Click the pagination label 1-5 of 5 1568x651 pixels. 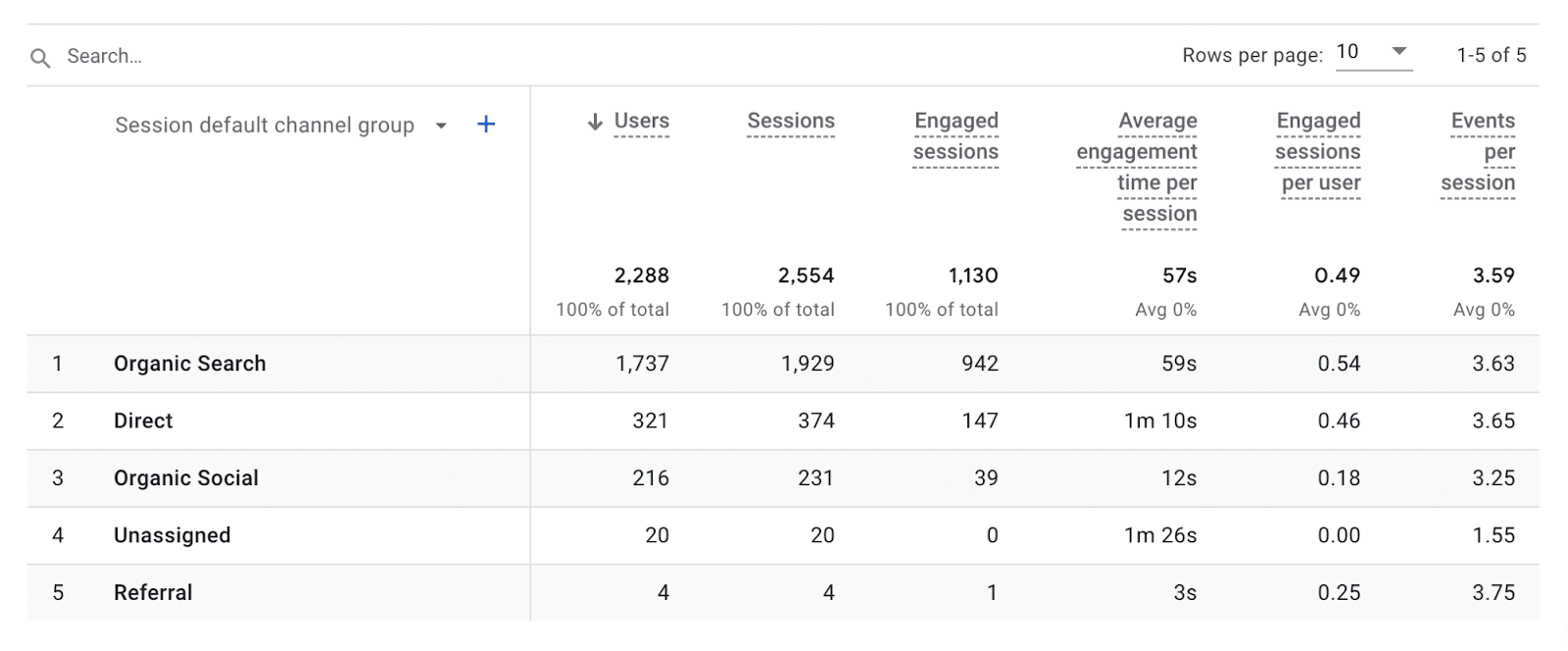(1491, 55)
